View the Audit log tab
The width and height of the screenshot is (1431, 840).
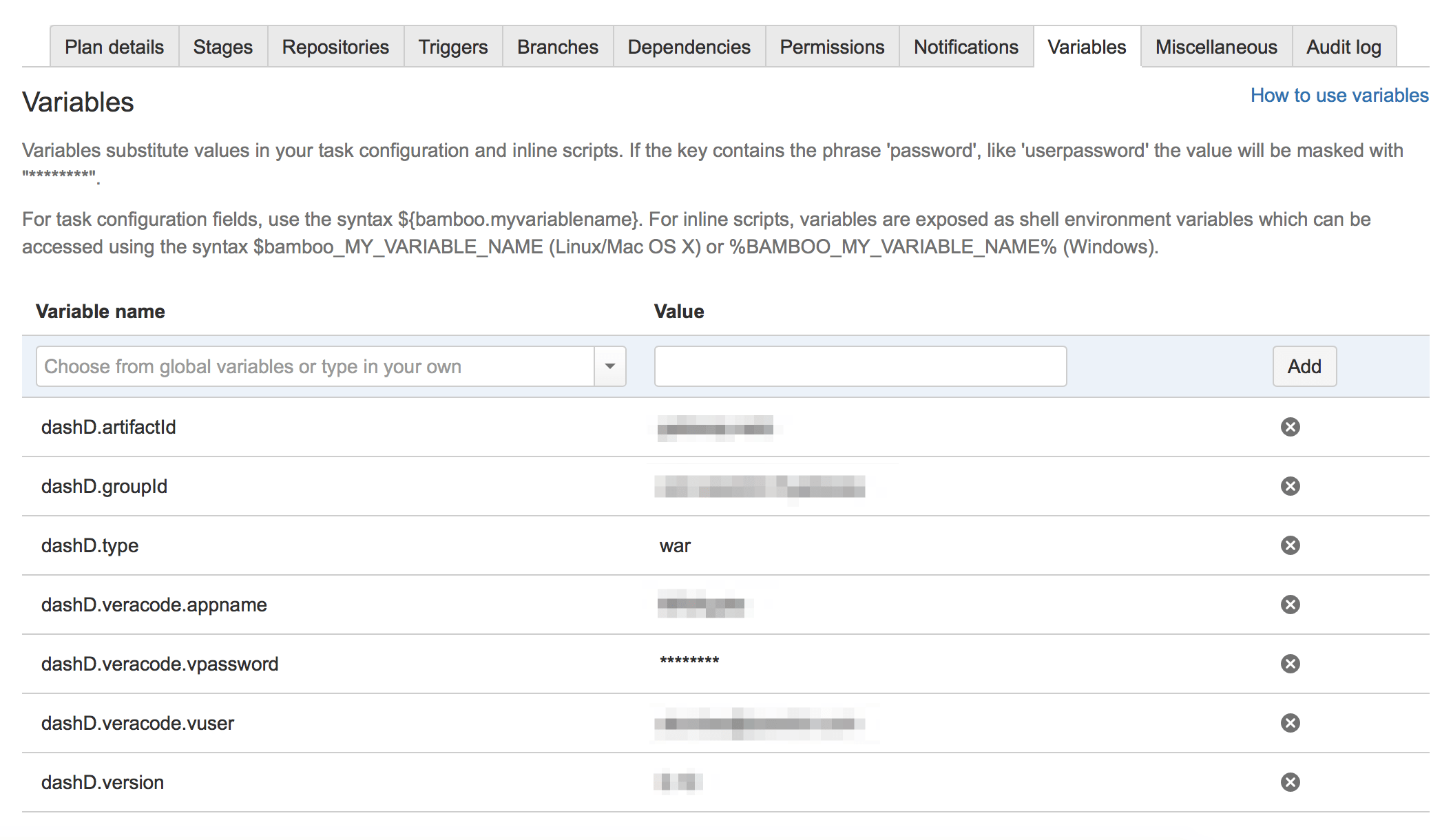click(x=1344, y=46)
